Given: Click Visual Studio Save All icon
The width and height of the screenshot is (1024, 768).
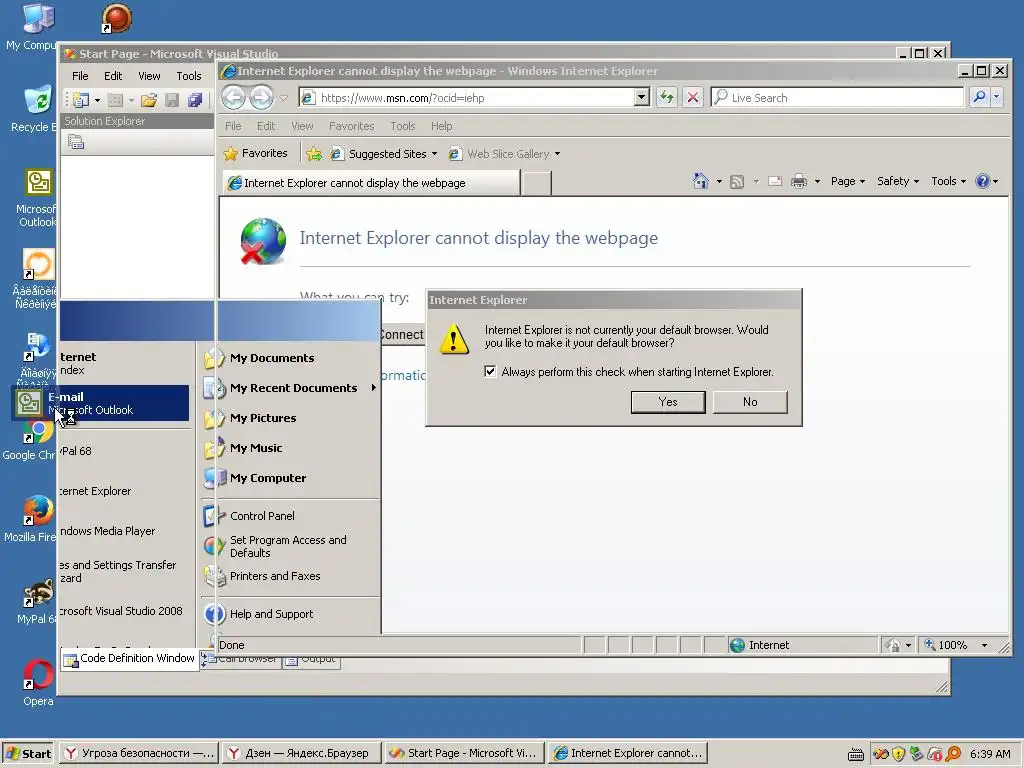Looking at the screenshot, I should 195,100.
